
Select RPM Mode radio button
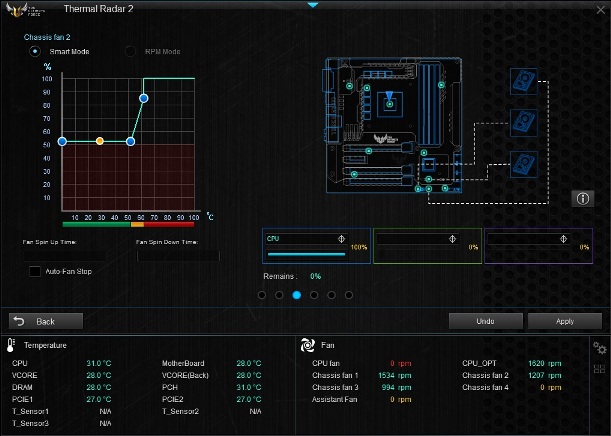tap(130, 51)
